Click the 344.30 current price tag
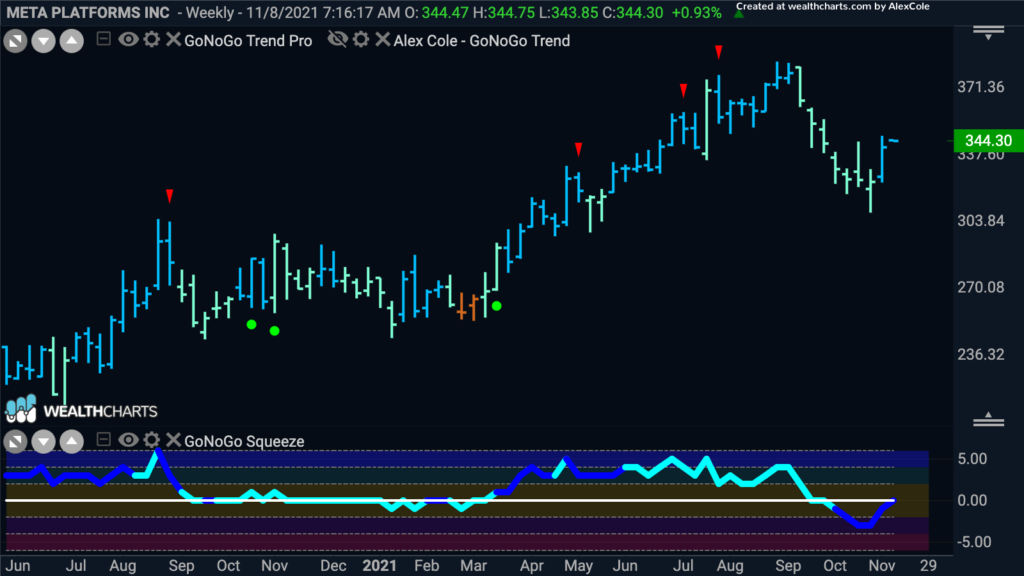This screenshot has height=576, width=1024. pyautogui.click(x=988, y=140)
